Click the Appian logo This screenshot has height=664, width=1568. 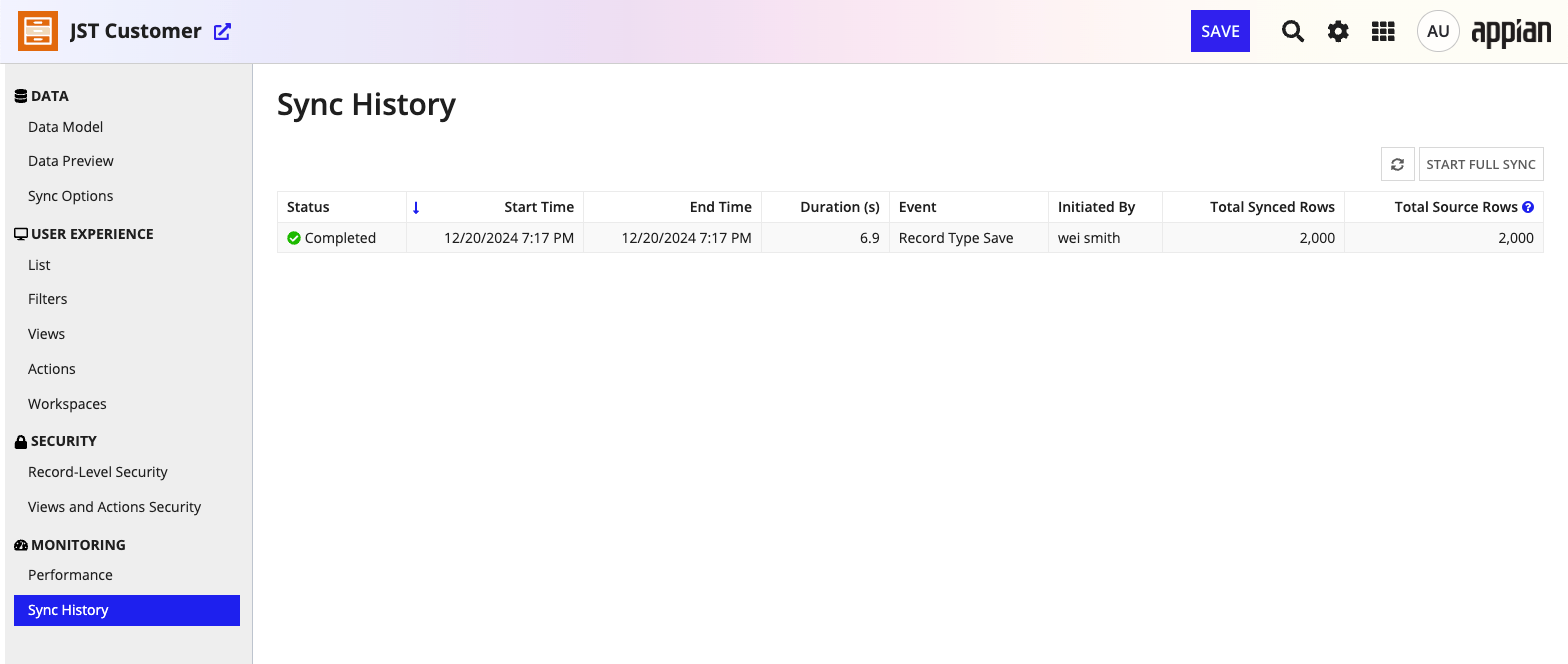coord(1511,32)
